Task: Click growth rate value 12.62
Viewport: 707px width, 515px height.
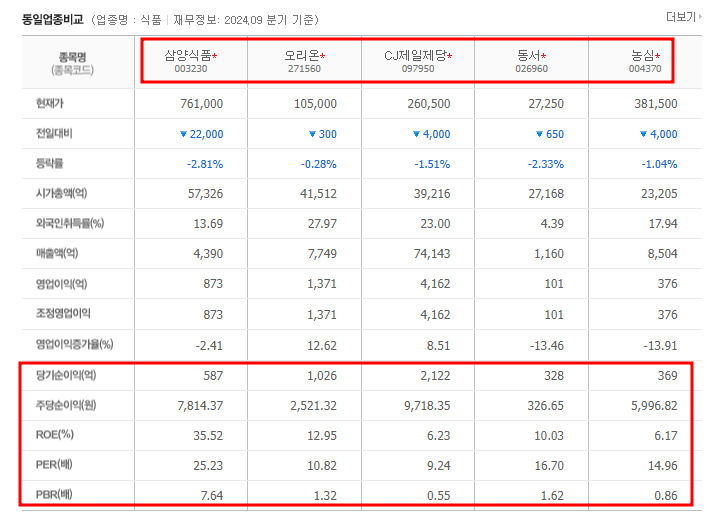Action: [x=322, y=346]
